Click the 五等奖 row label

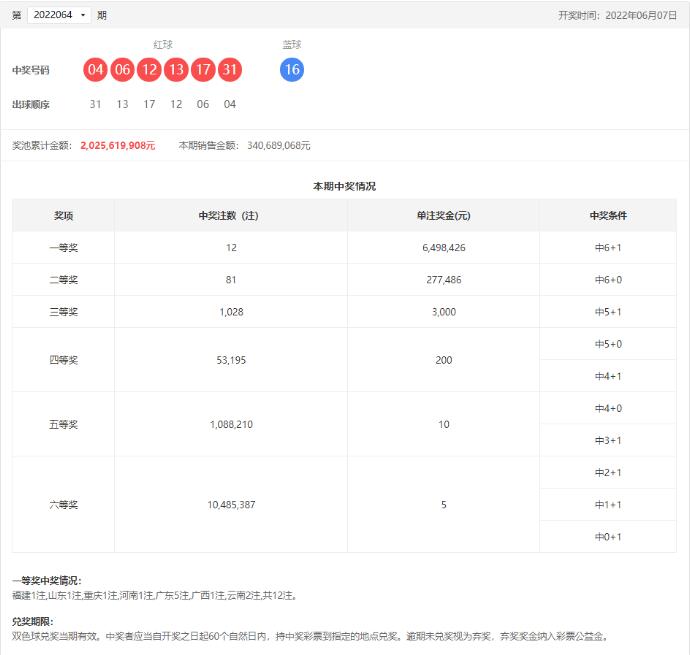tap(63, 424)
